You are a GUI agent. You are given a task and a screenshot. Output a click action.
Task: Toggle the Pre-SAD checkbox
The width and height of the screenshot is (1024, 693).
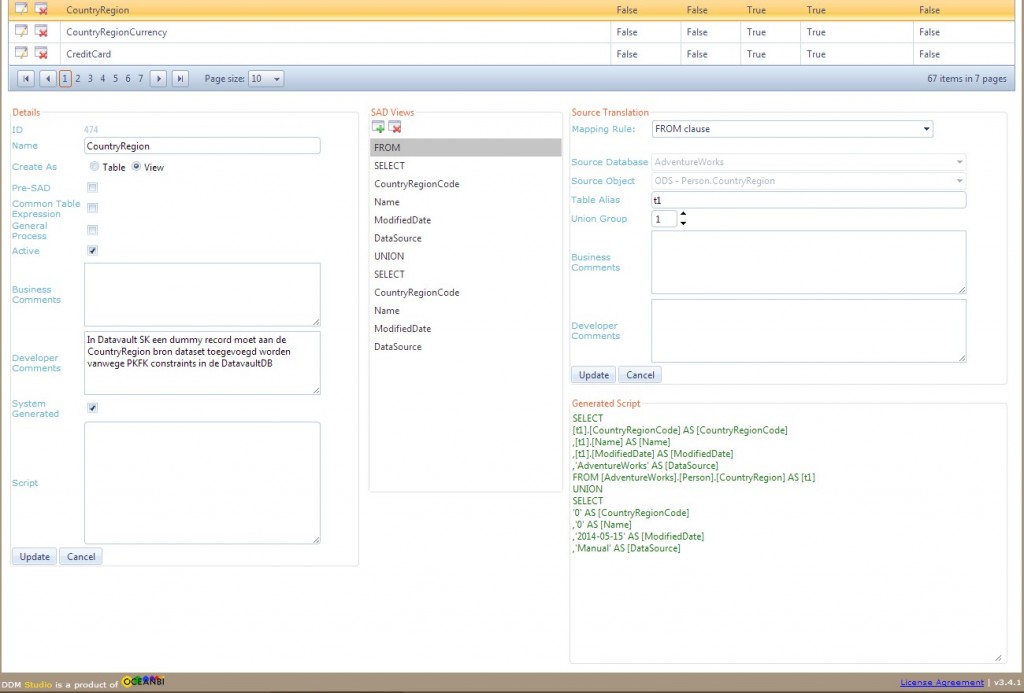pos(93,187)
